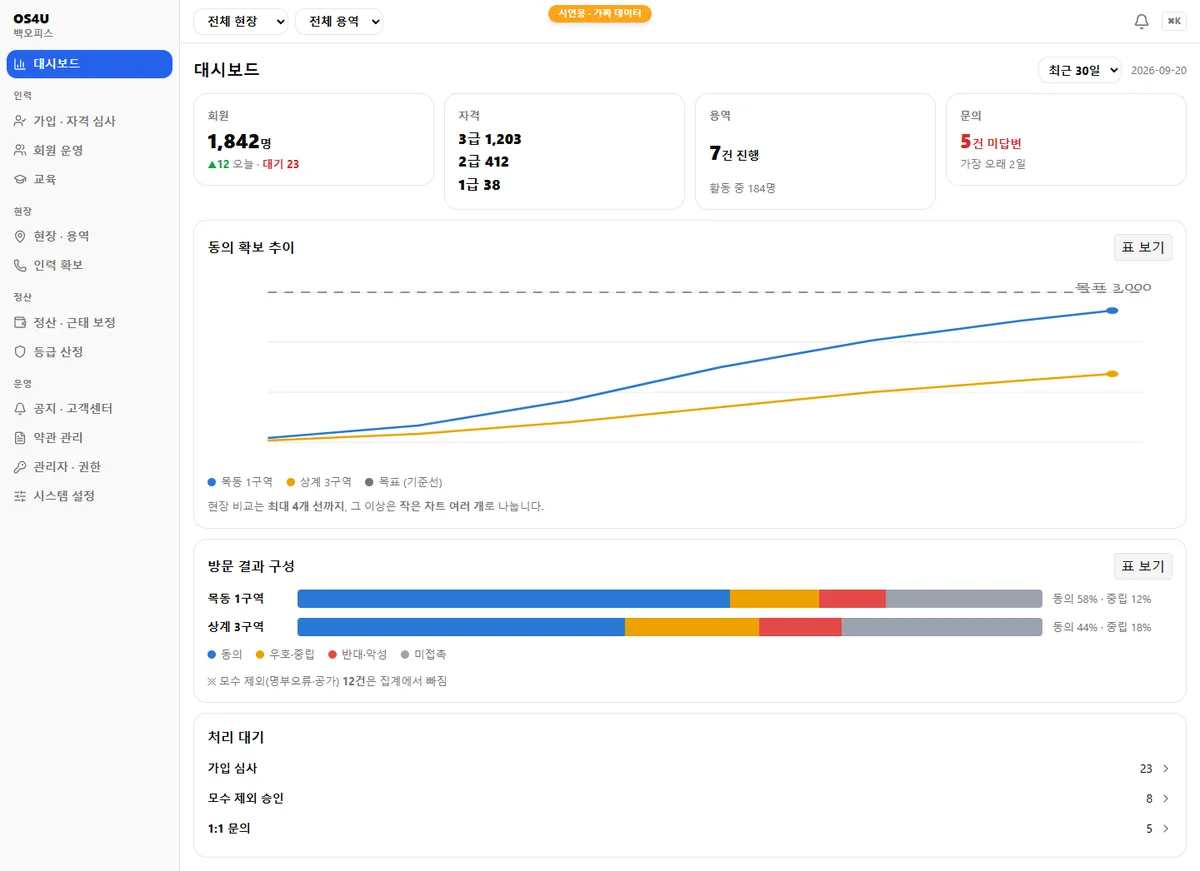This screenshot has width=1200, height=871.
Task: Open 등급 산정 menu item
Action: point(90,352)
